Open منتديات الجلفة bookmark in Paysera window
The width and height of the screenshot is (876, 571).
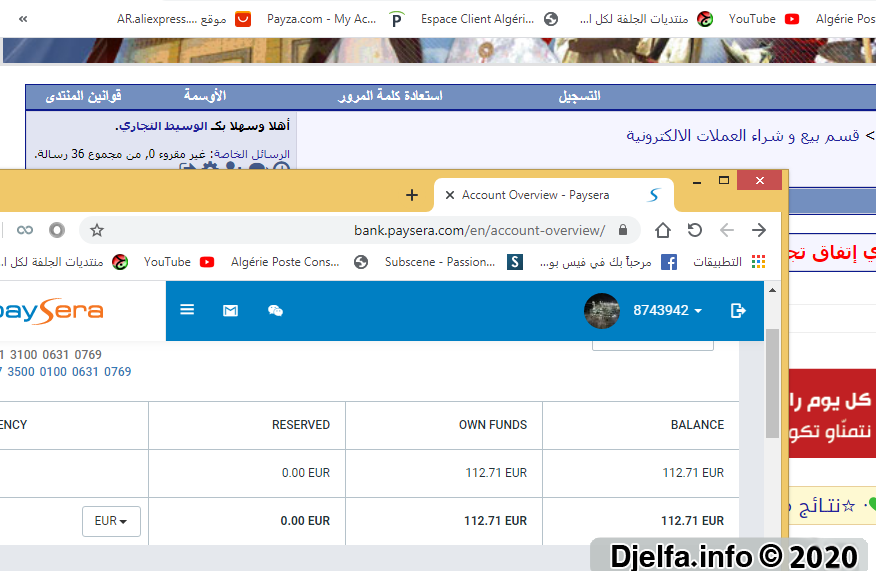[64, 262]
